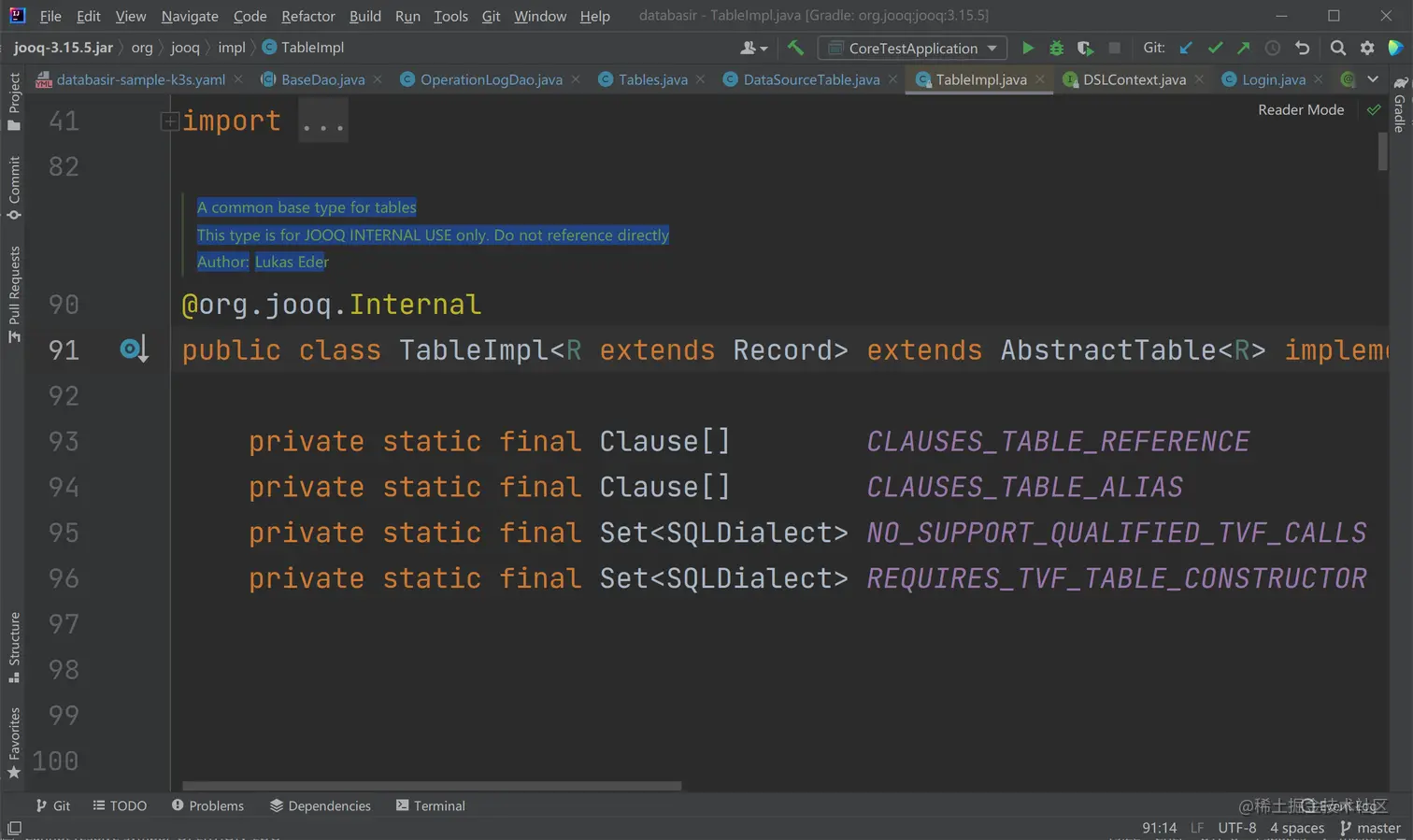This screenshot has width=1413, height=840.
Task: Click the jooq-3.15.5.jar breadcrumb
Action: tap(64, 48)
